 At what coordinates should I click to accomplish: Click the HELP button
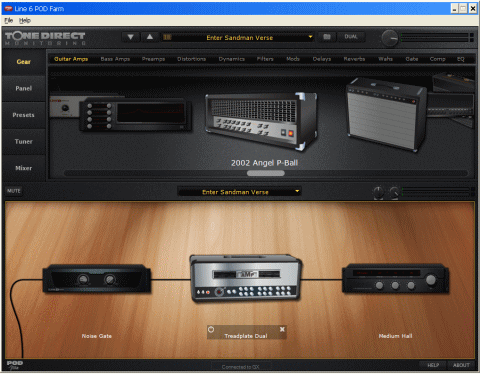(x=433, y=365)
